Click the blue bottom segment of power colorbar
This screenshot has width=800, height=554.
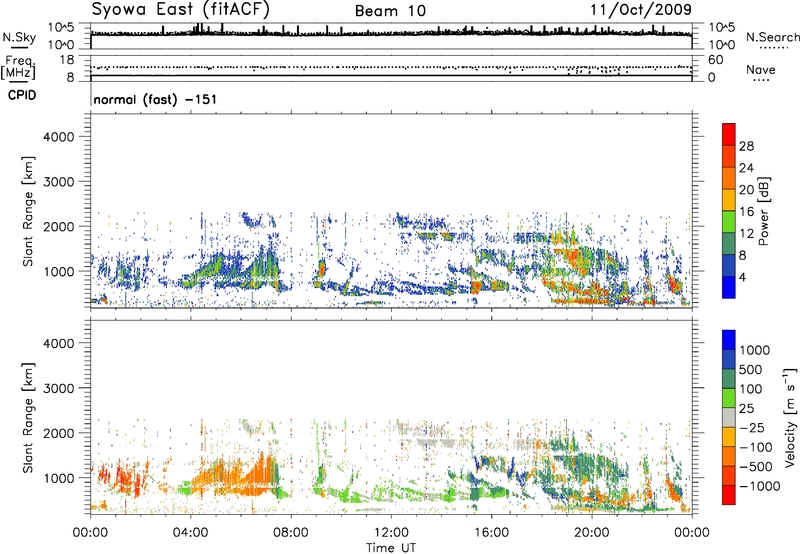click(729, 287)
